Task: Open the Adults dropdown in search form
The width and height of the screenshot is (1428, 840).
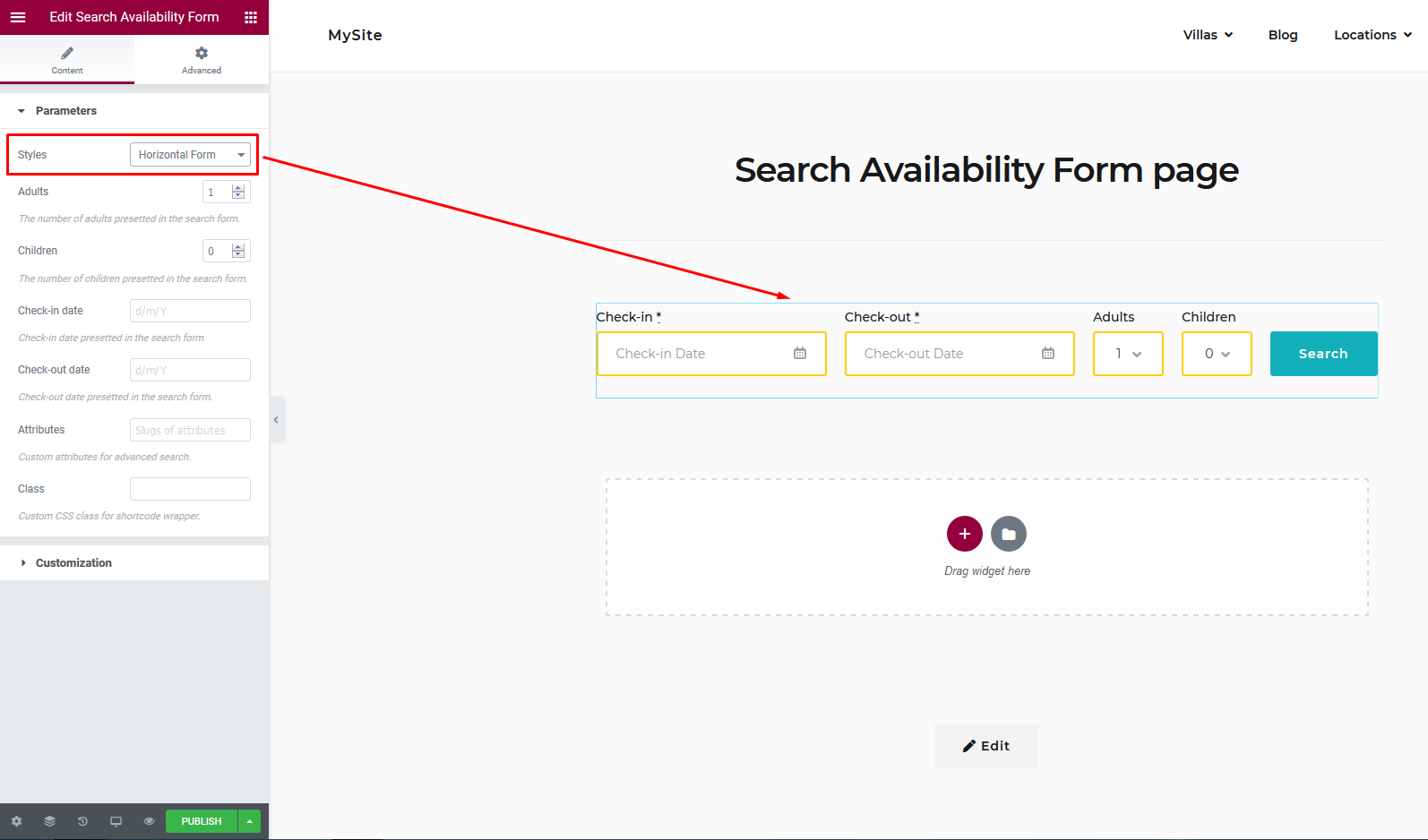Action: (x=1128, y=354)
